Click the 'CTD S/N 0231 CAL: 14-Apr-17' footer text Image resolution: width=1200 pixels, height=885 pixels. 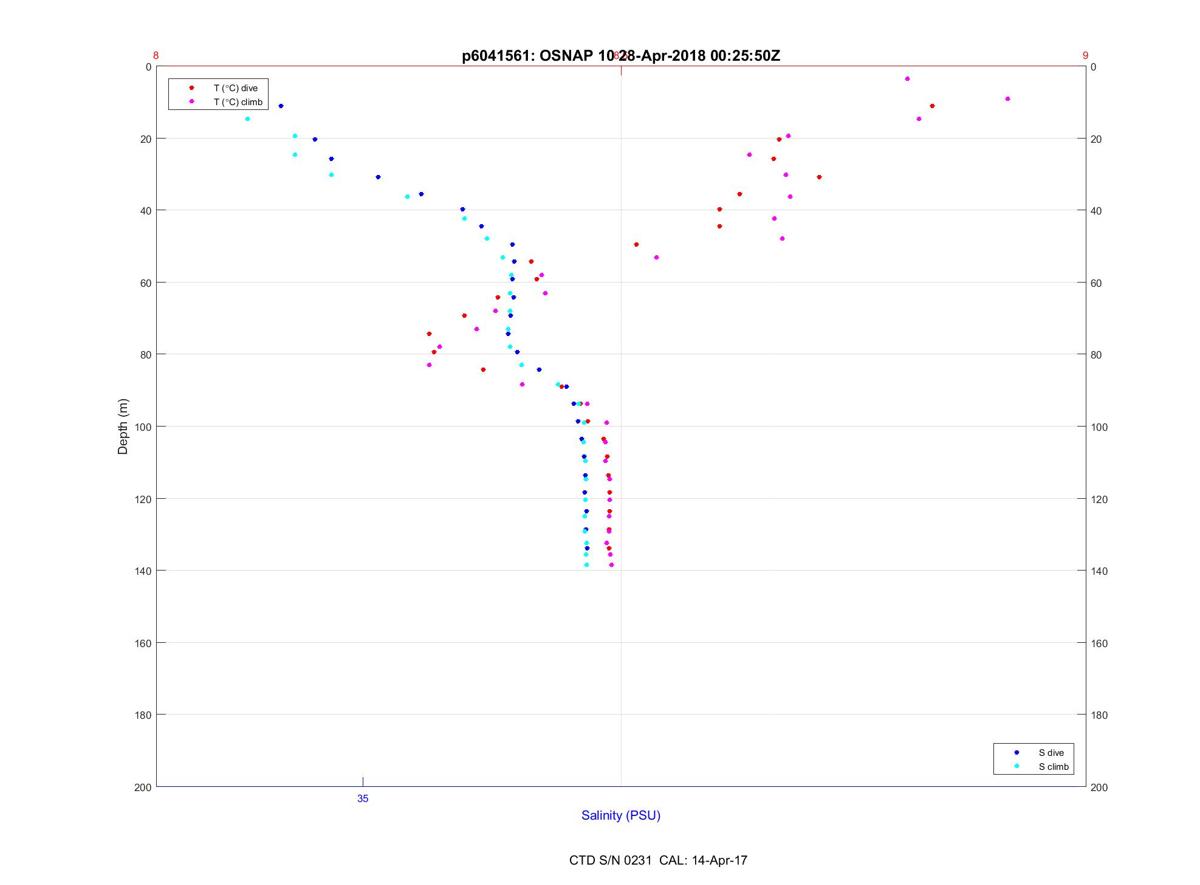tap(657, 860)
